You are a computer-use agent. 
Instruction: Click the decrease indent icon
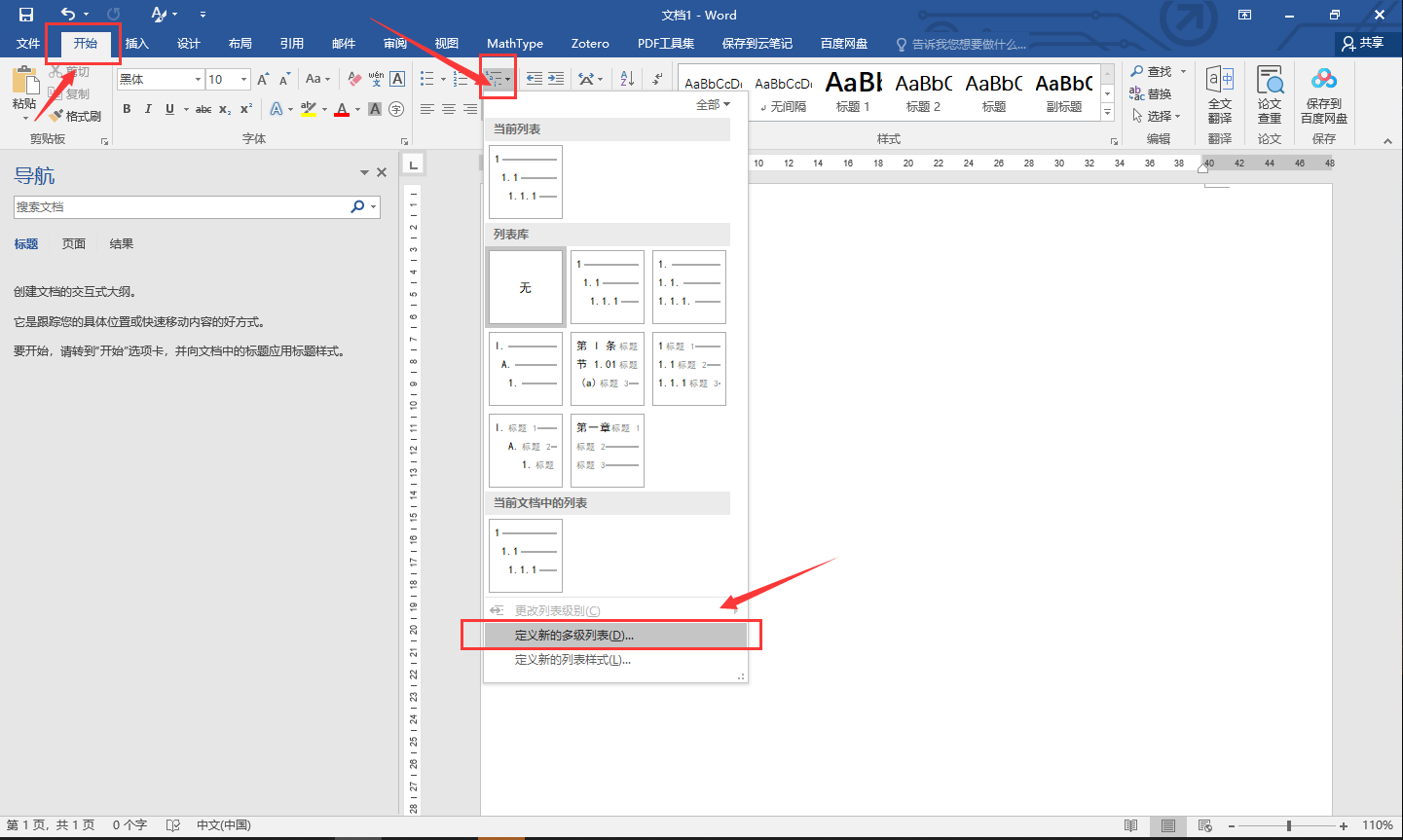[x=535, y=80]
